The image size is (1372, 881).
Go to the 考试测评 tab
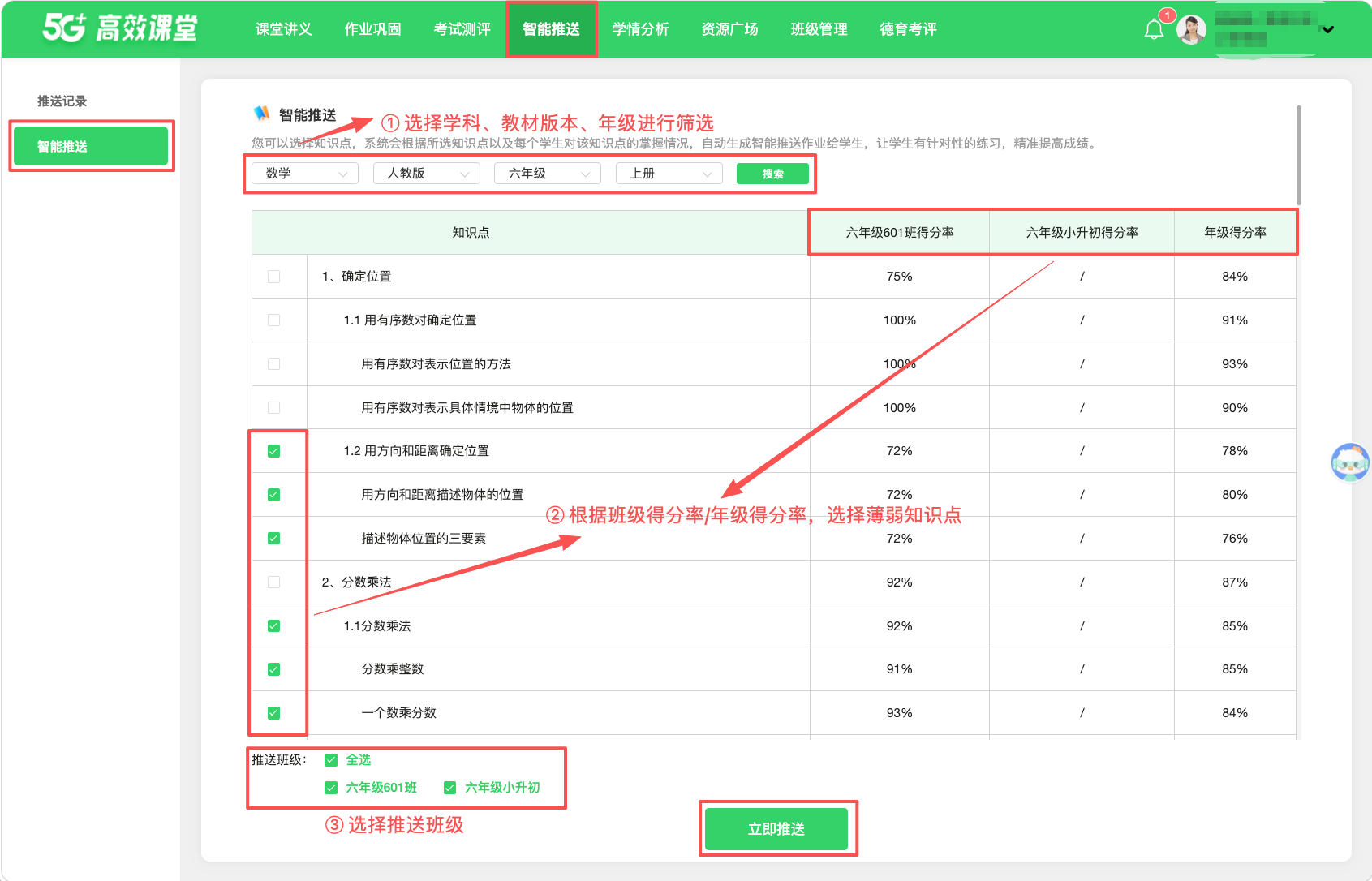tap(462, 29)
